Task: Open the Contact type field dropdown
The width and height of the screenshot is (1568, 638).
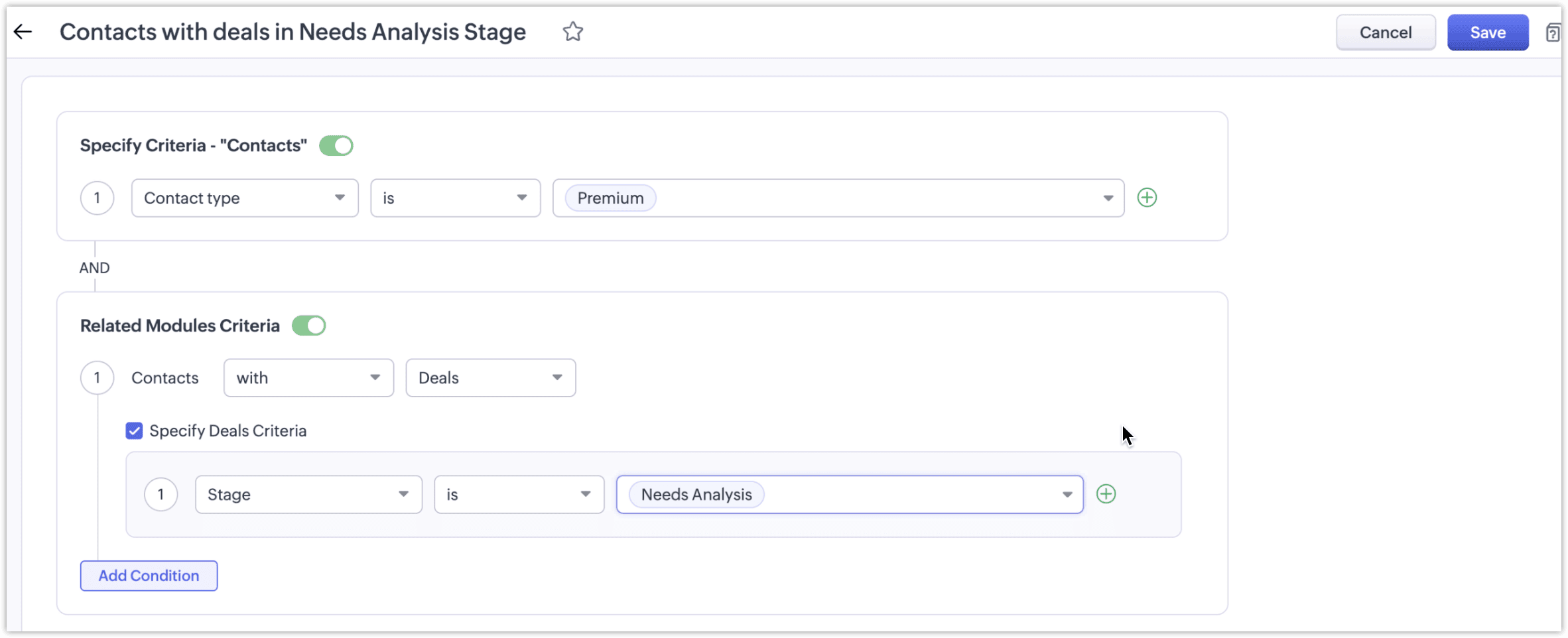Action: (245, 198)
